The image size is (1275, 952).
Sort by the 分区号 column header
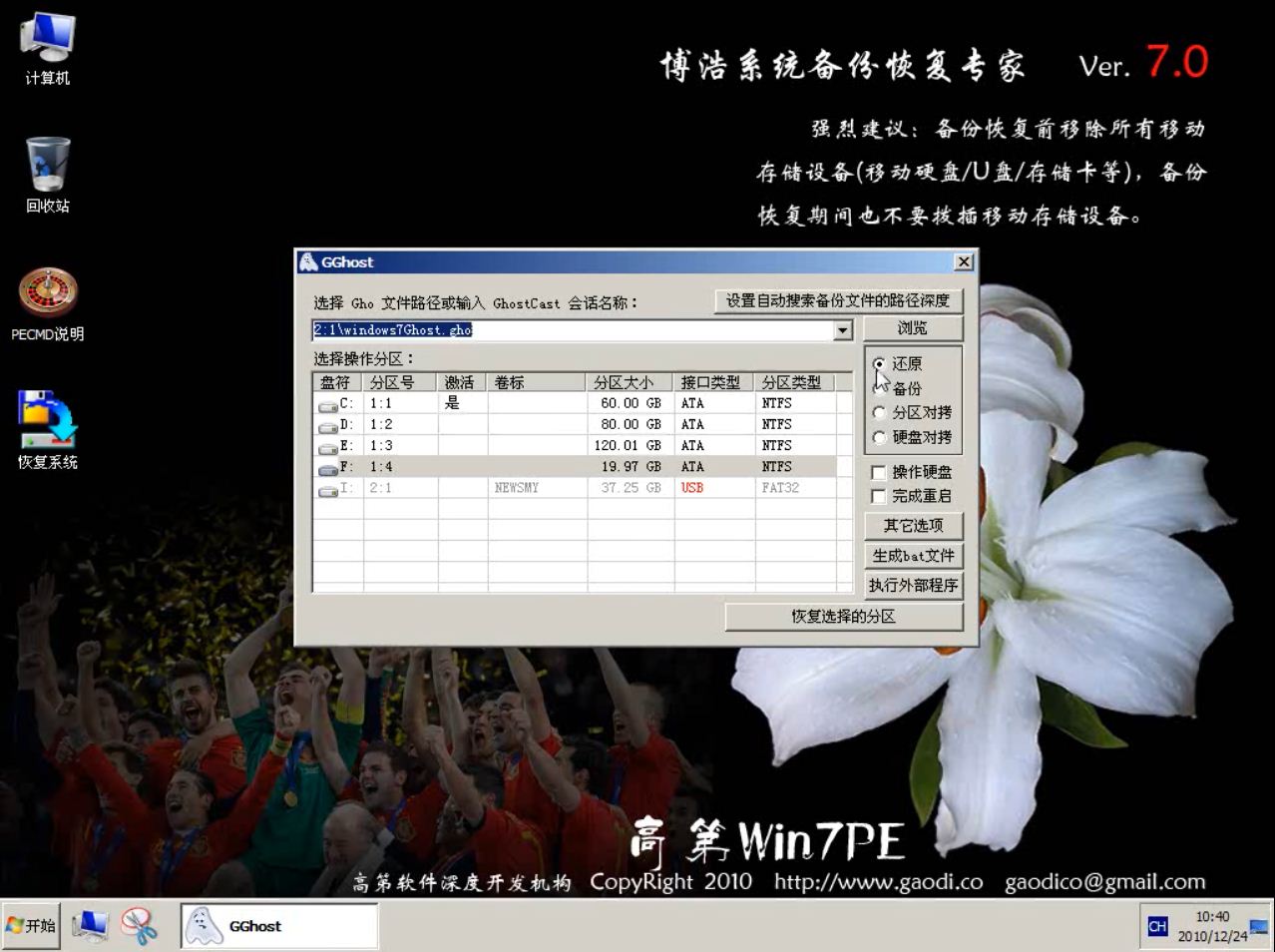400,382
